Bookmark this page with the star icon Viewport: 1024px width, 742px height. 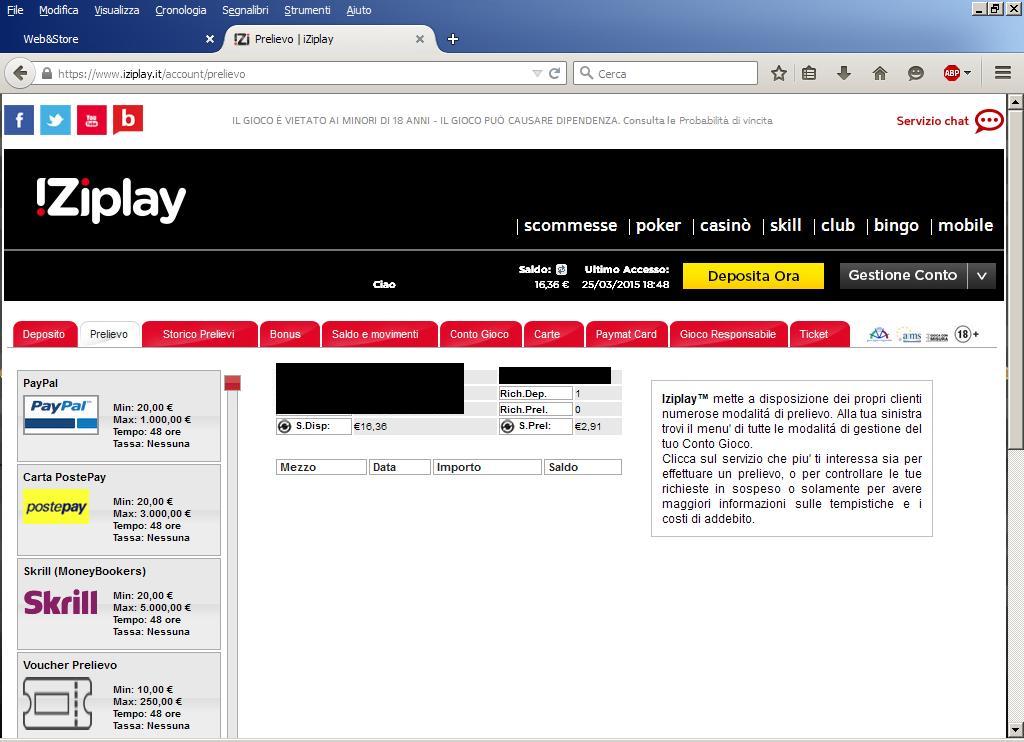click(778, 73)
